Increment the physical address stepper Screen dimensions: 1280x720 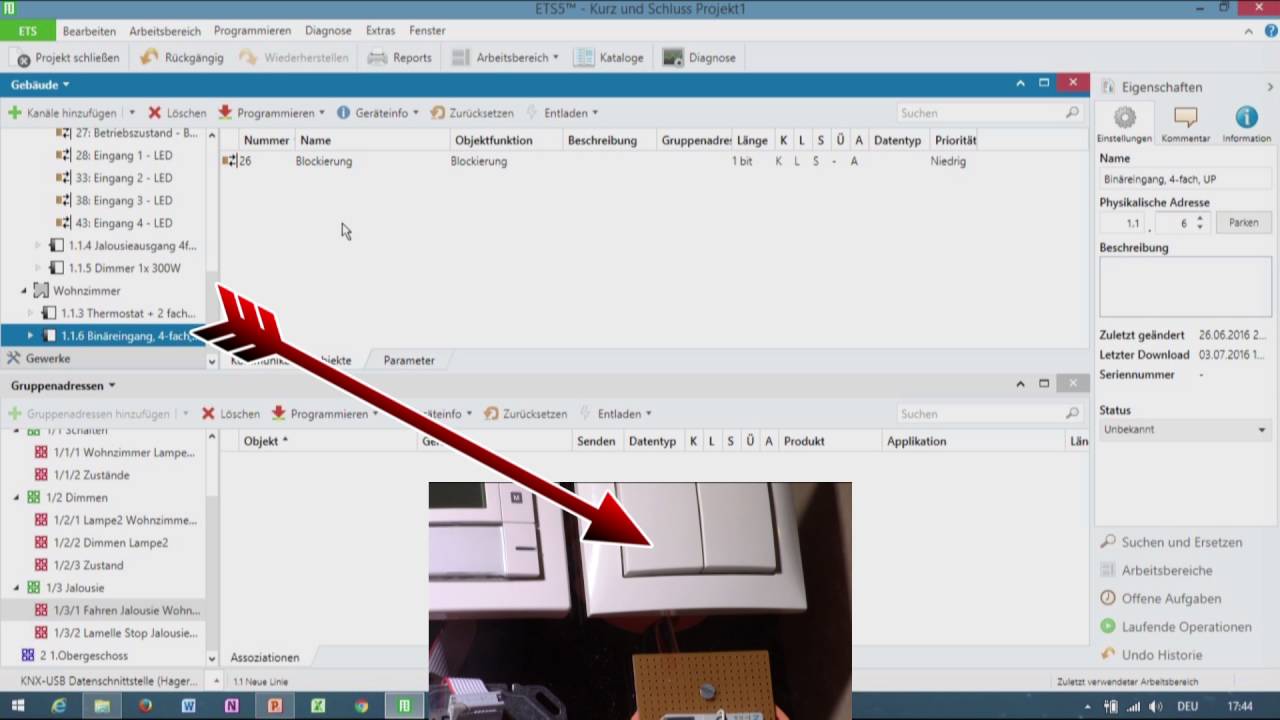coord(1200,219)
